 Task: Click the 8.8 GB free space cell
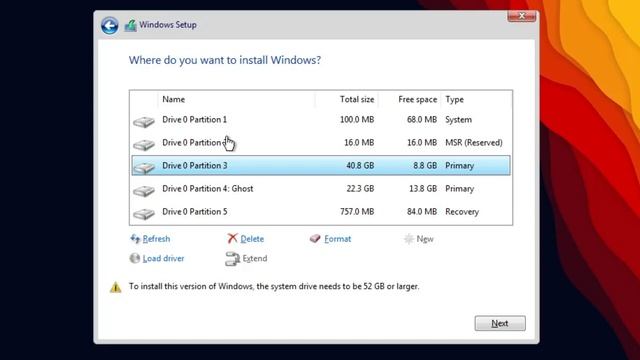425,165
